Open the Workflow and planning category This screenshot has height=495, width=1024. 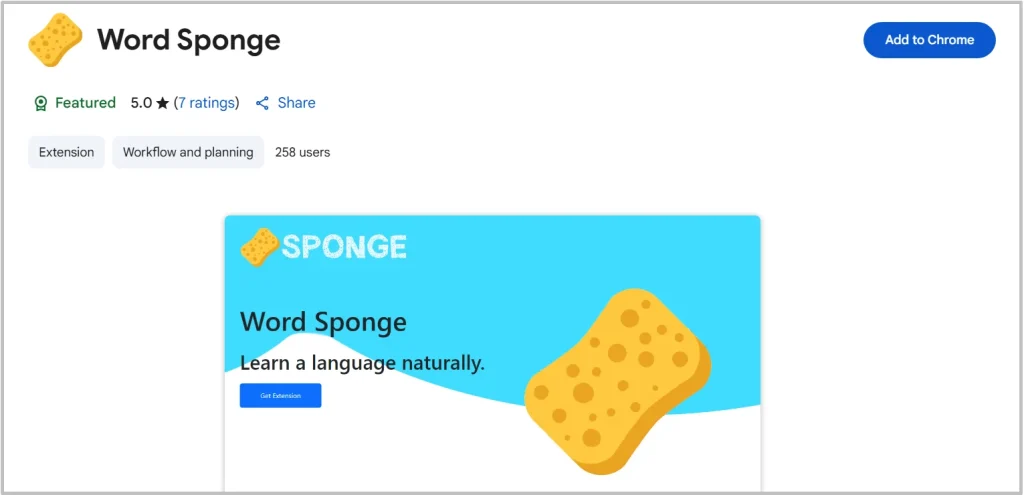point(188,153)
